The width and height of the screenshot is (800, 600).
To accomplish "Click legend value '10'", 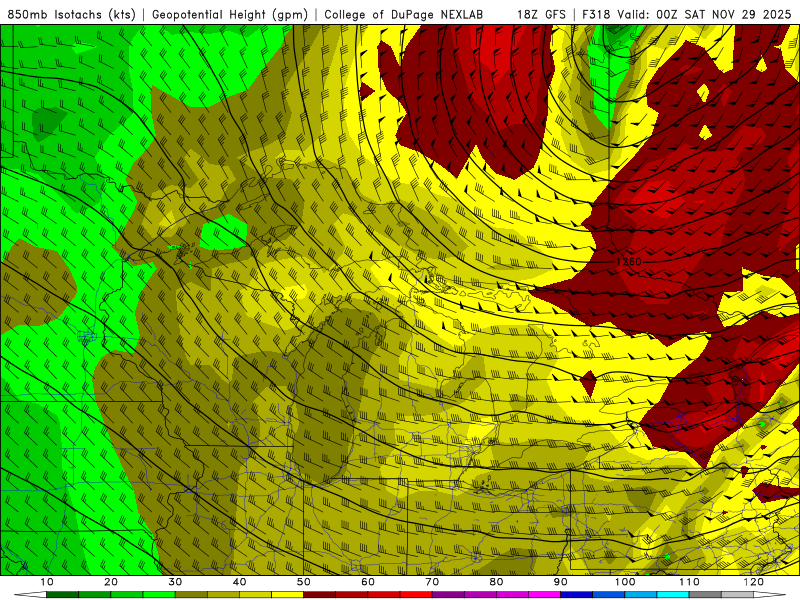I will point(46,582).
